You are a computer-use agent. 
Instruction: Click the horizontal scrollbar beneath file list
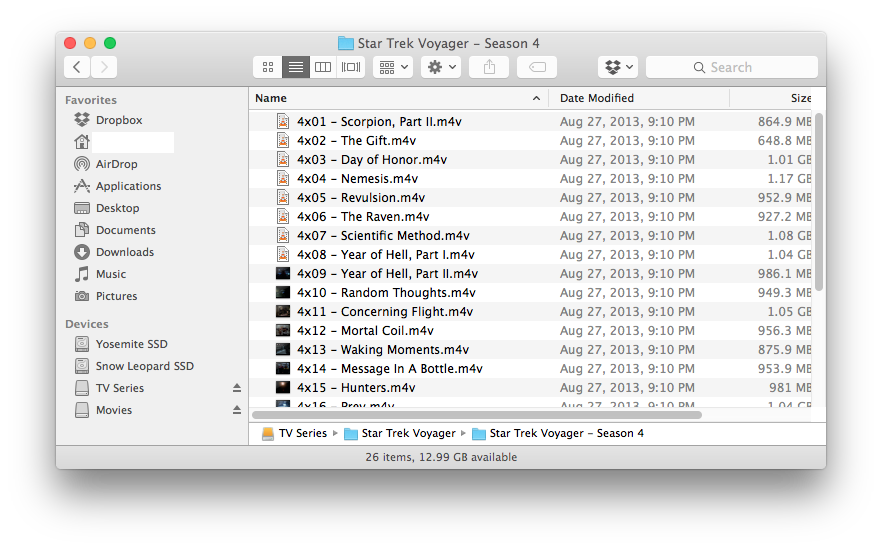pyautogui.click(x=477, y=415)
